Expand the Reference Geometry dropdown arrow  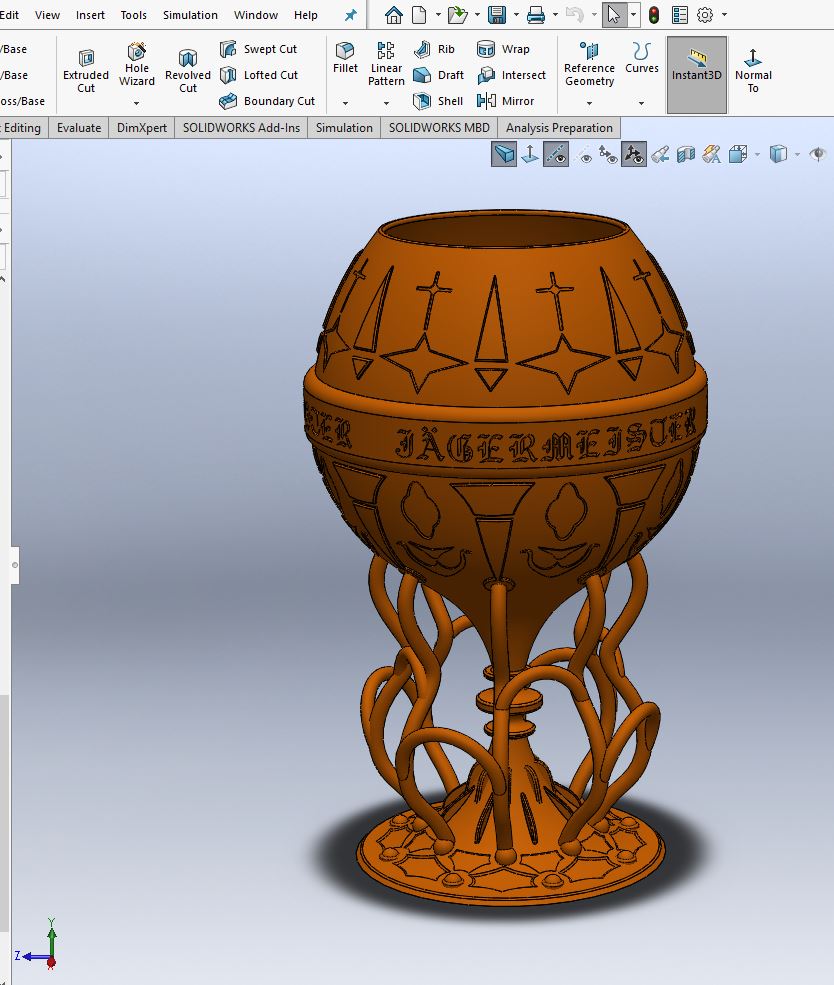589,102
